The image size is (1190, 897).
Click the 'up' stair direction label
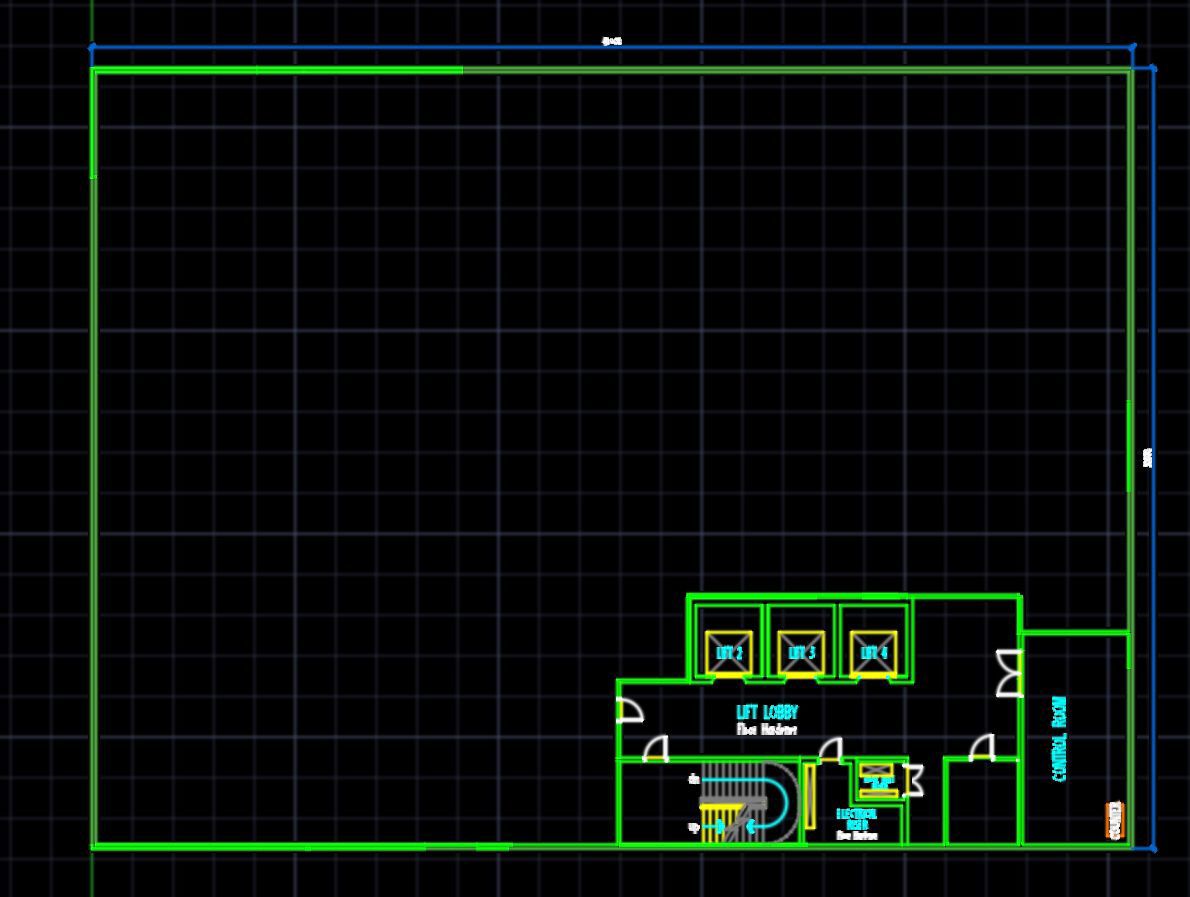[x=693, y=827]
